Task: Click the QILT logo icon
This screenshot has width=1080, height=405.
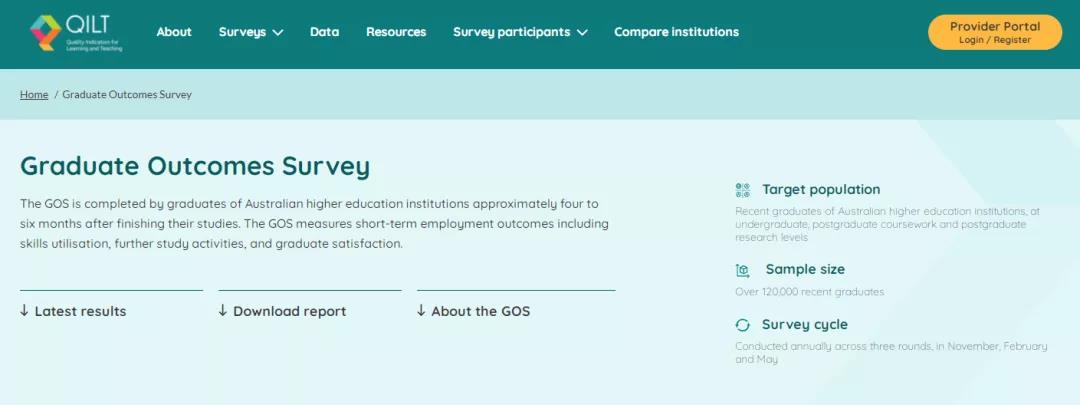Action: [x=45, y=32]
